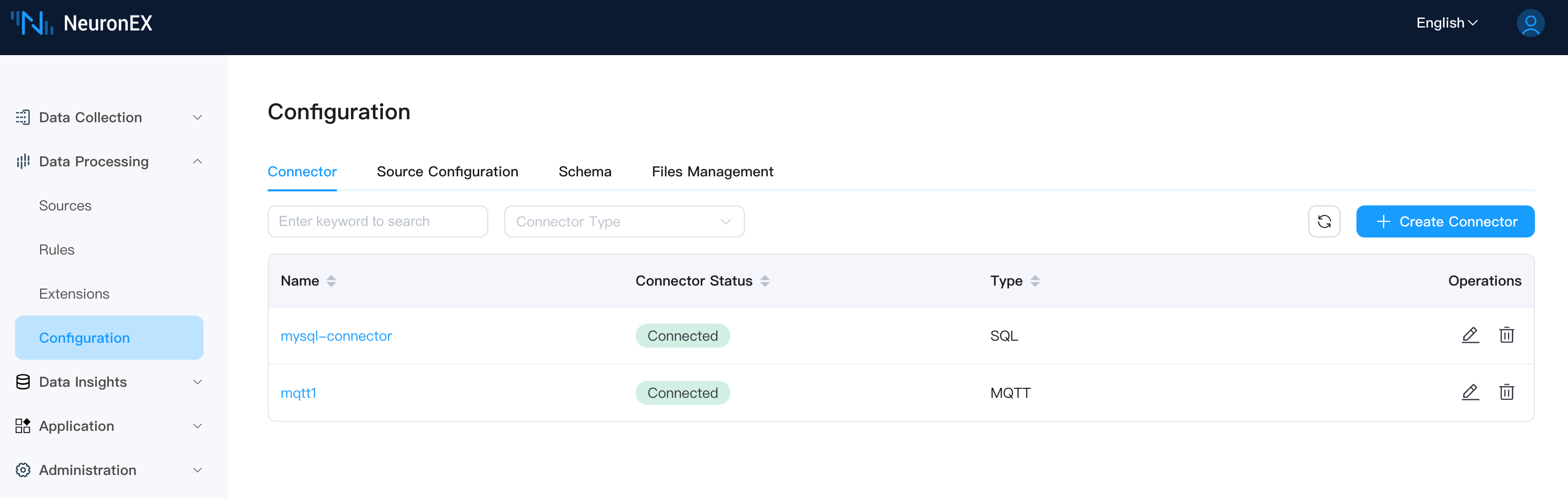The image size is (1568, 498).
Task: Open the Connector Type dropdown
Action: click(x=624, y=221)
